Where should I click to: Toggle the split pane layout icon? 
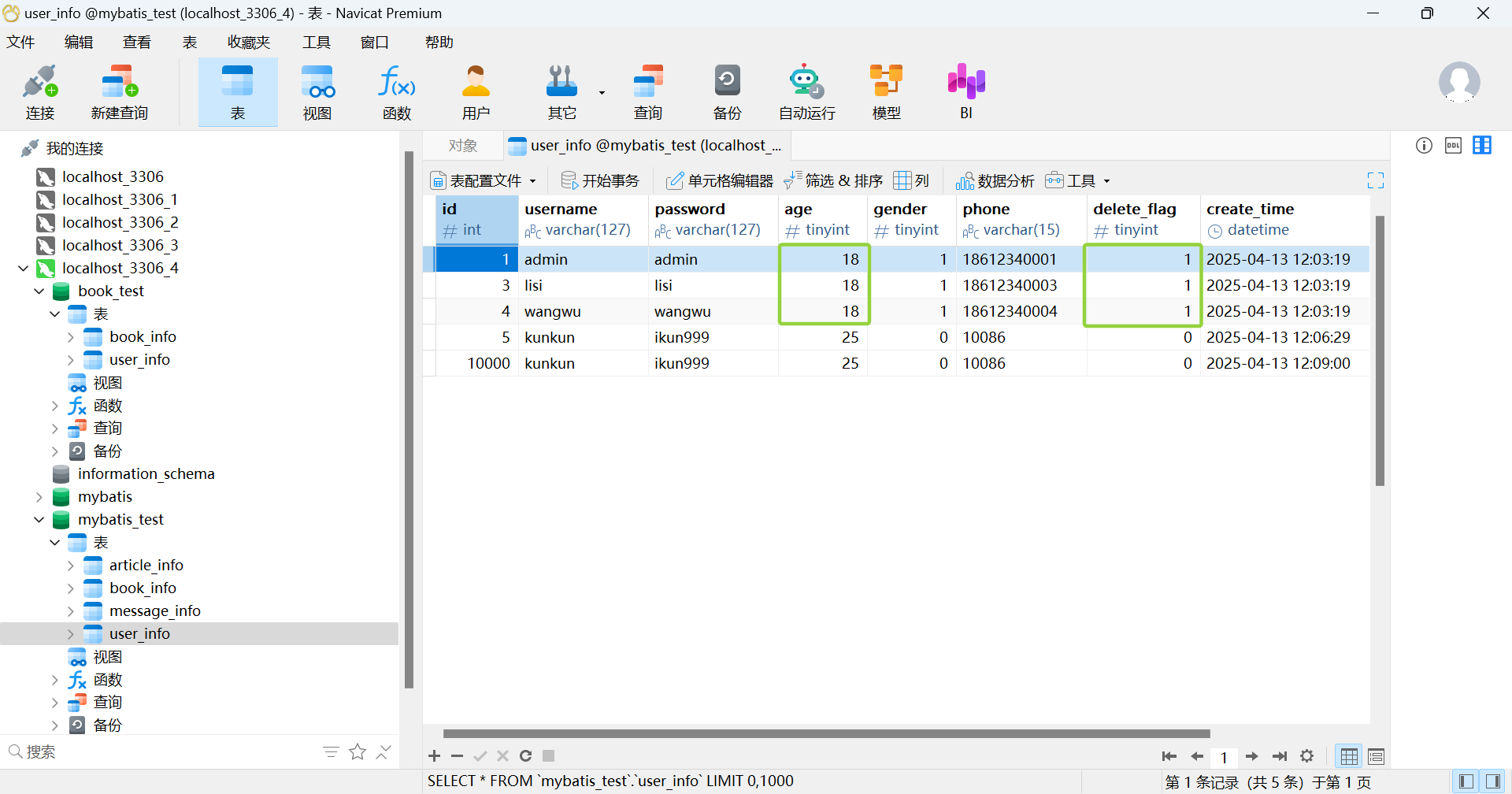(x=1482, y=145)
